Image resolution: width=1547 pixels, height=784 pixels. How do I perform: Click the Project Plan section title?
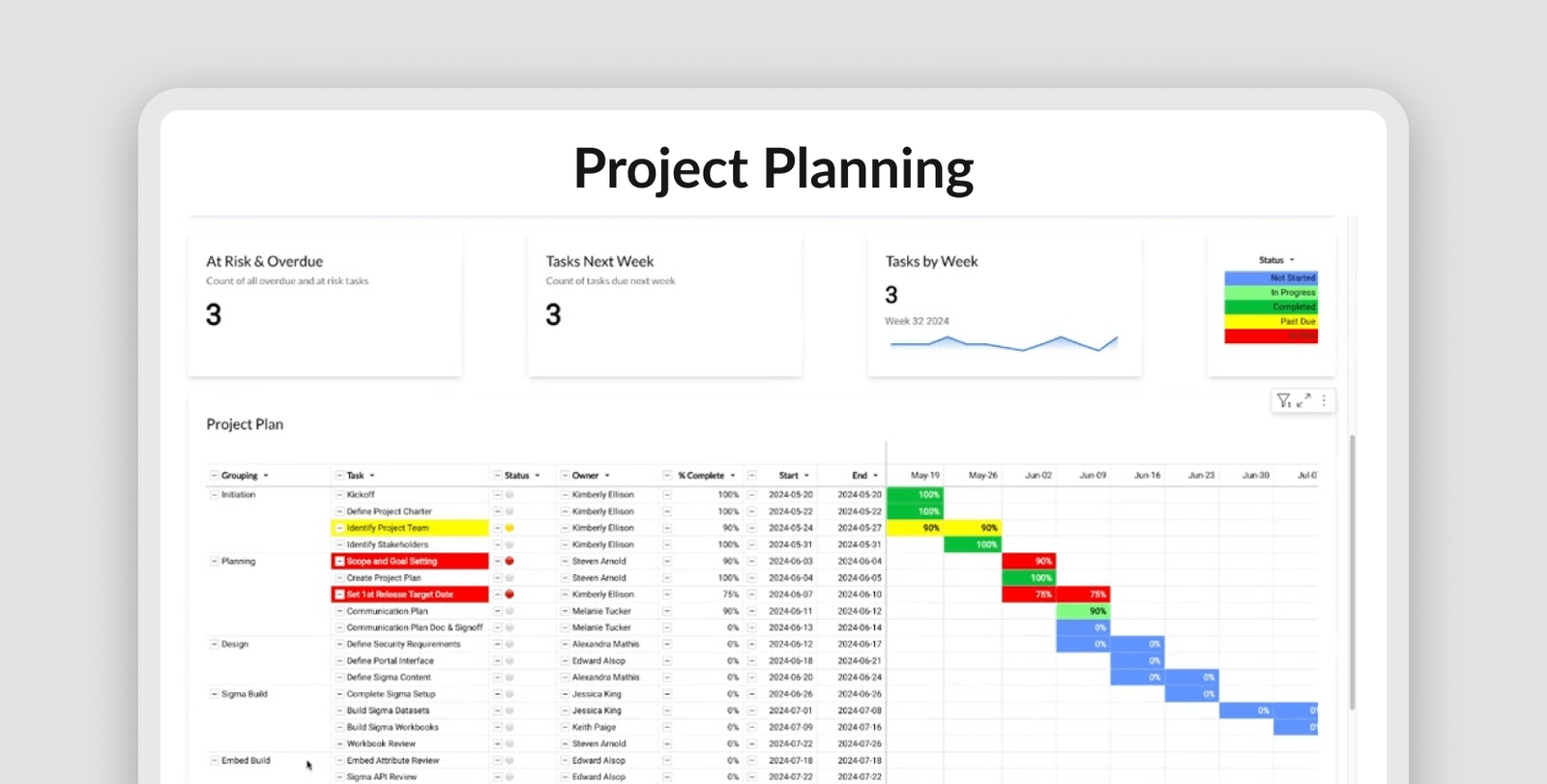[x=245, y=424]
